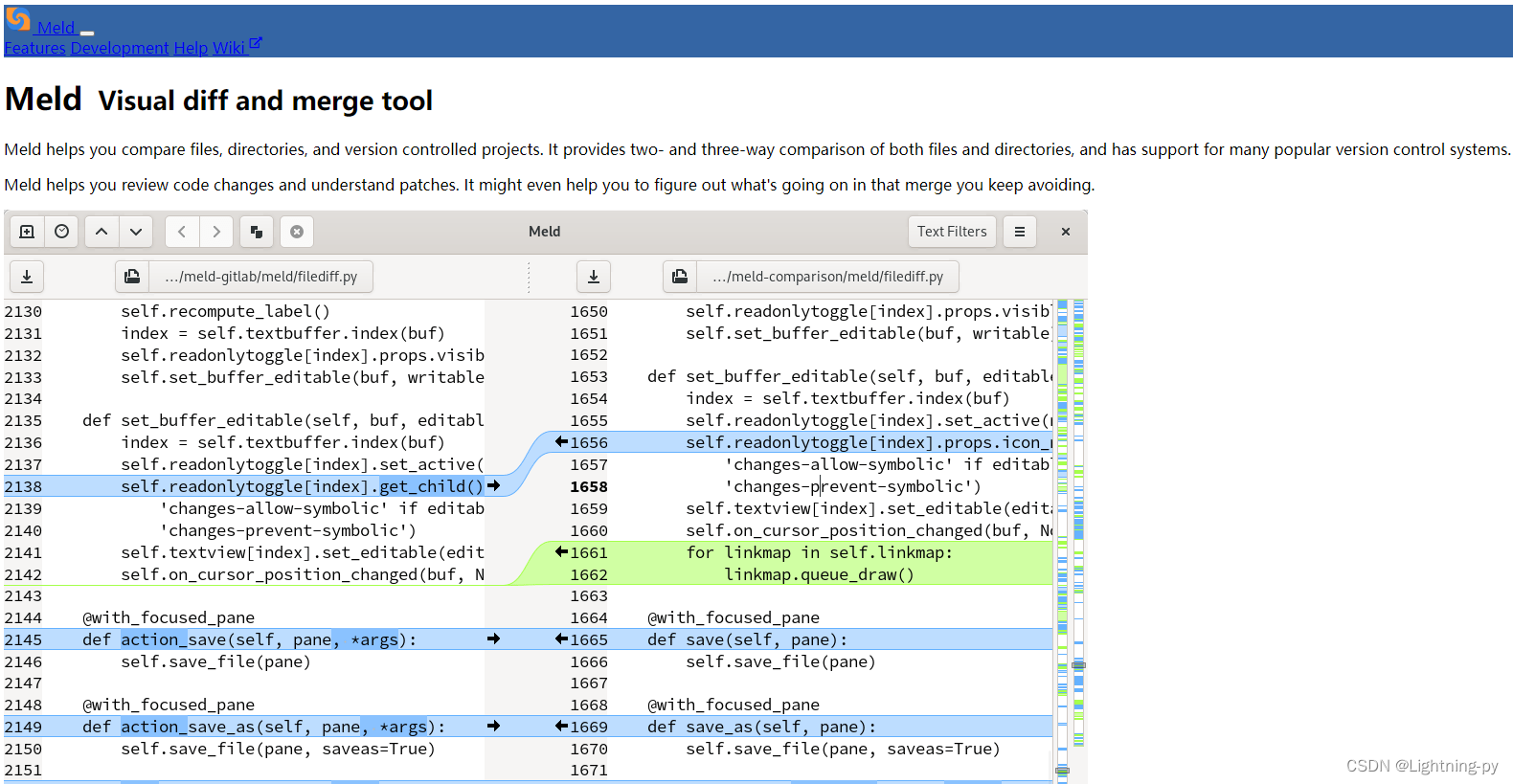Push line 1665 change left with its arrow
1513x784 pixels.
[561, 639]
